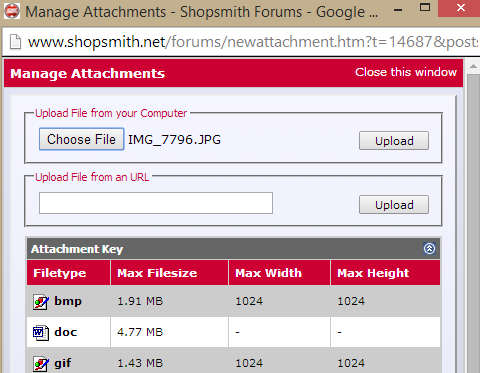Click the doc filetype Word icon
Screen dimensions: 480x373
pyautogui.click(x=41, y=332)
